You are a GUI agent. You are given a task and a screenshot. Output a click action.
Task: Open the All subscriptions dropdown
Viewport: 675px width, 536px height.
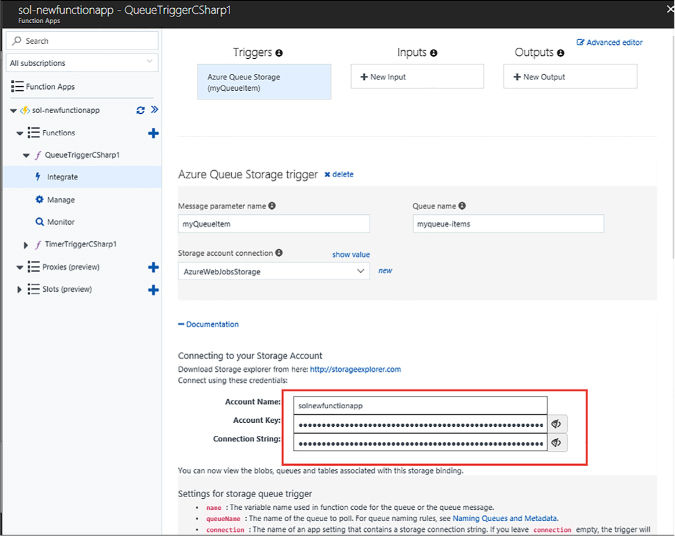(82, 63)
